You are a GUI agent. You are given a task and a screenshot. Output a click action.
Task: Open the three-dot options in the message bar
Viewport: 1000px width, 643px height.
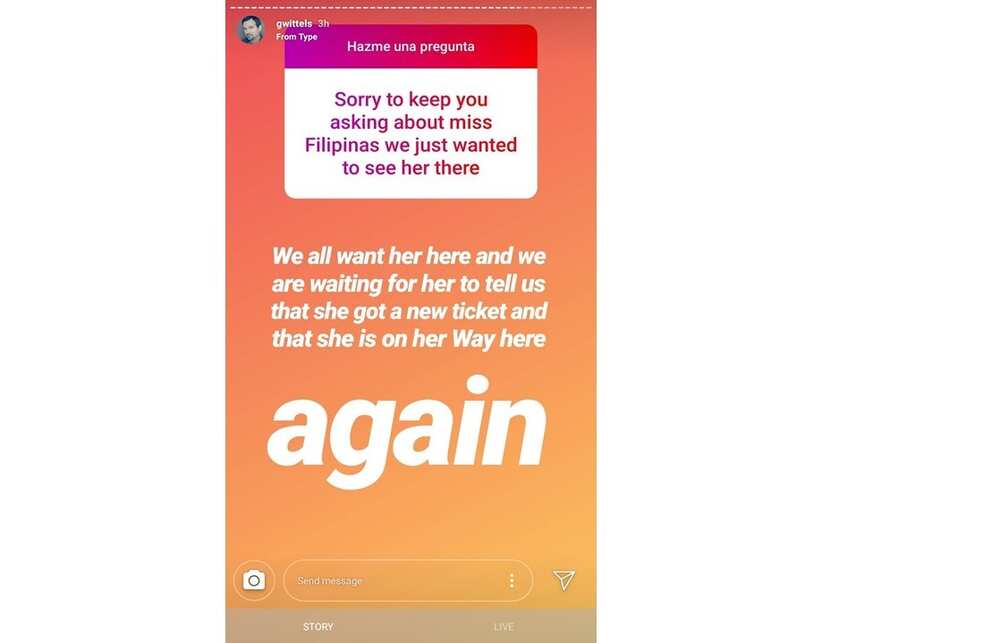click(x=511, y=580)
